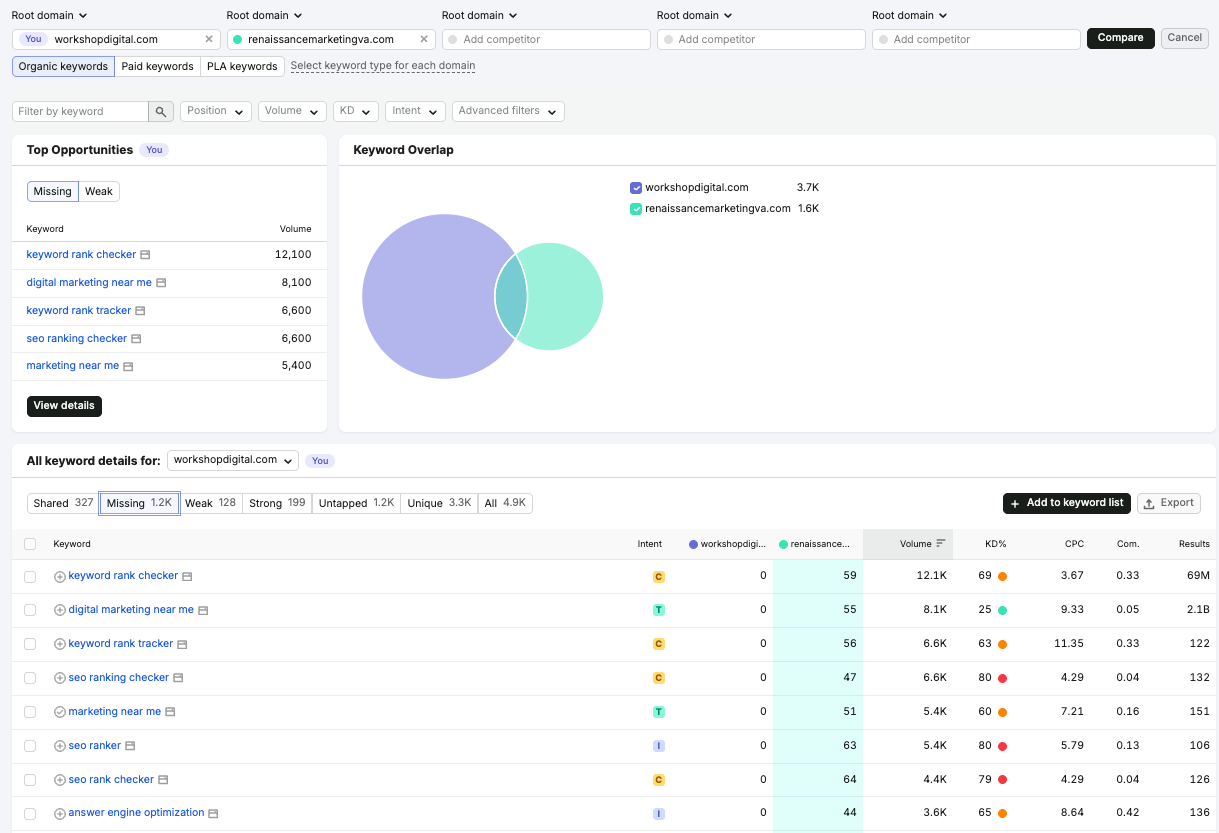This screenshot has width=1219, height=833.
Task: Open SERP icon after 'seo ranker' in table
Action: pos(130,746)
